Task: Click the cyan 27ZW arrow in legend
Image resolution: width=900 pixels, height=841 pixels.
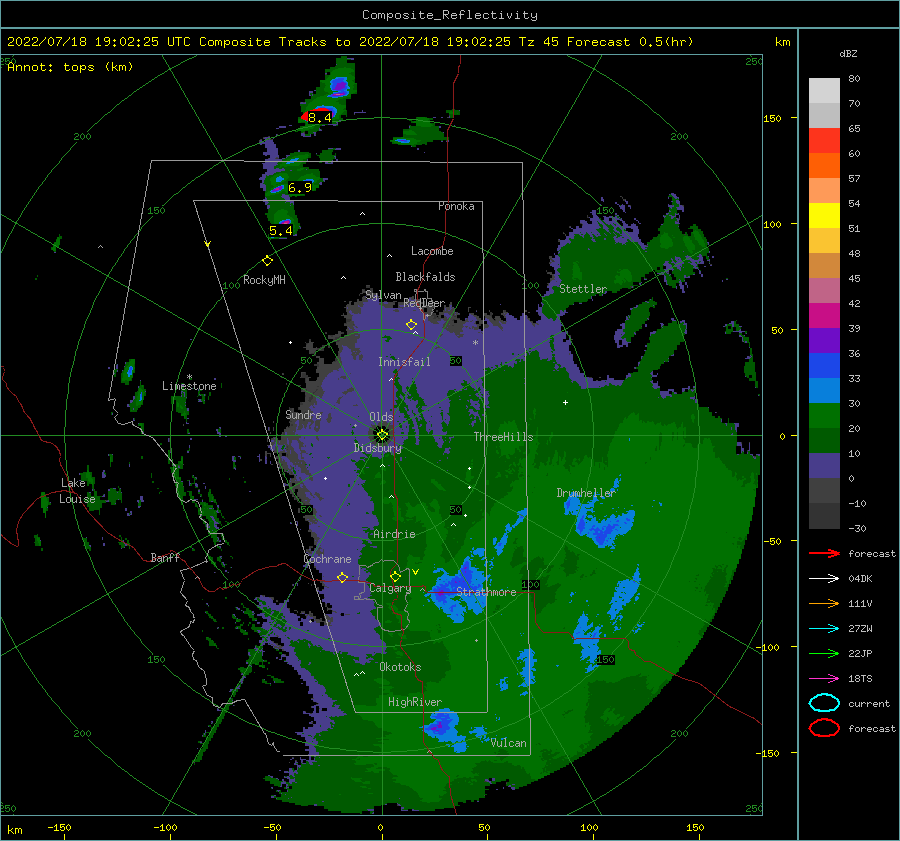Action: click(x=824, y=629)
